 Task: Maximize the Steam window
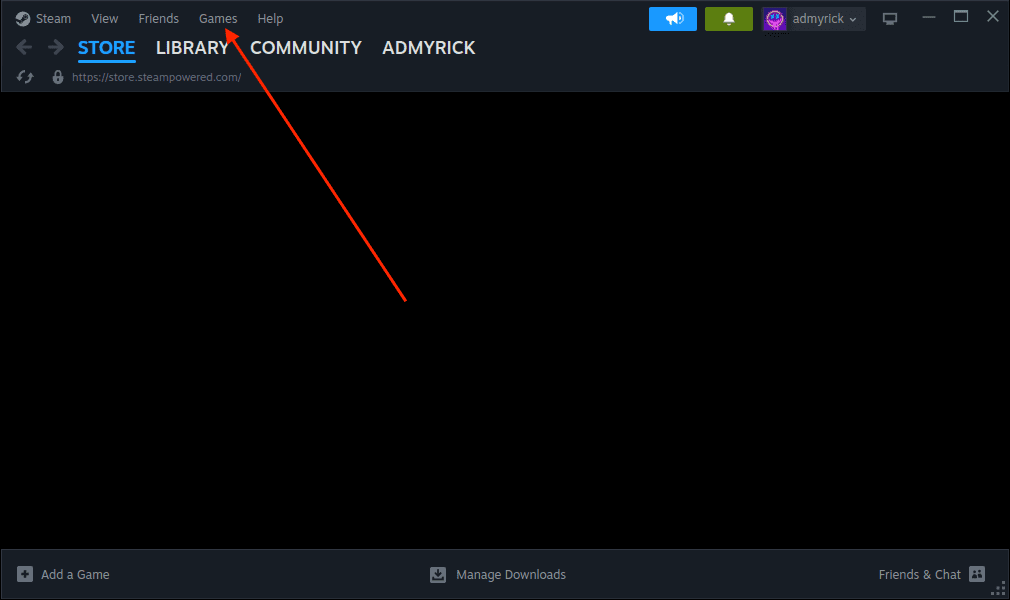(960, 17)
